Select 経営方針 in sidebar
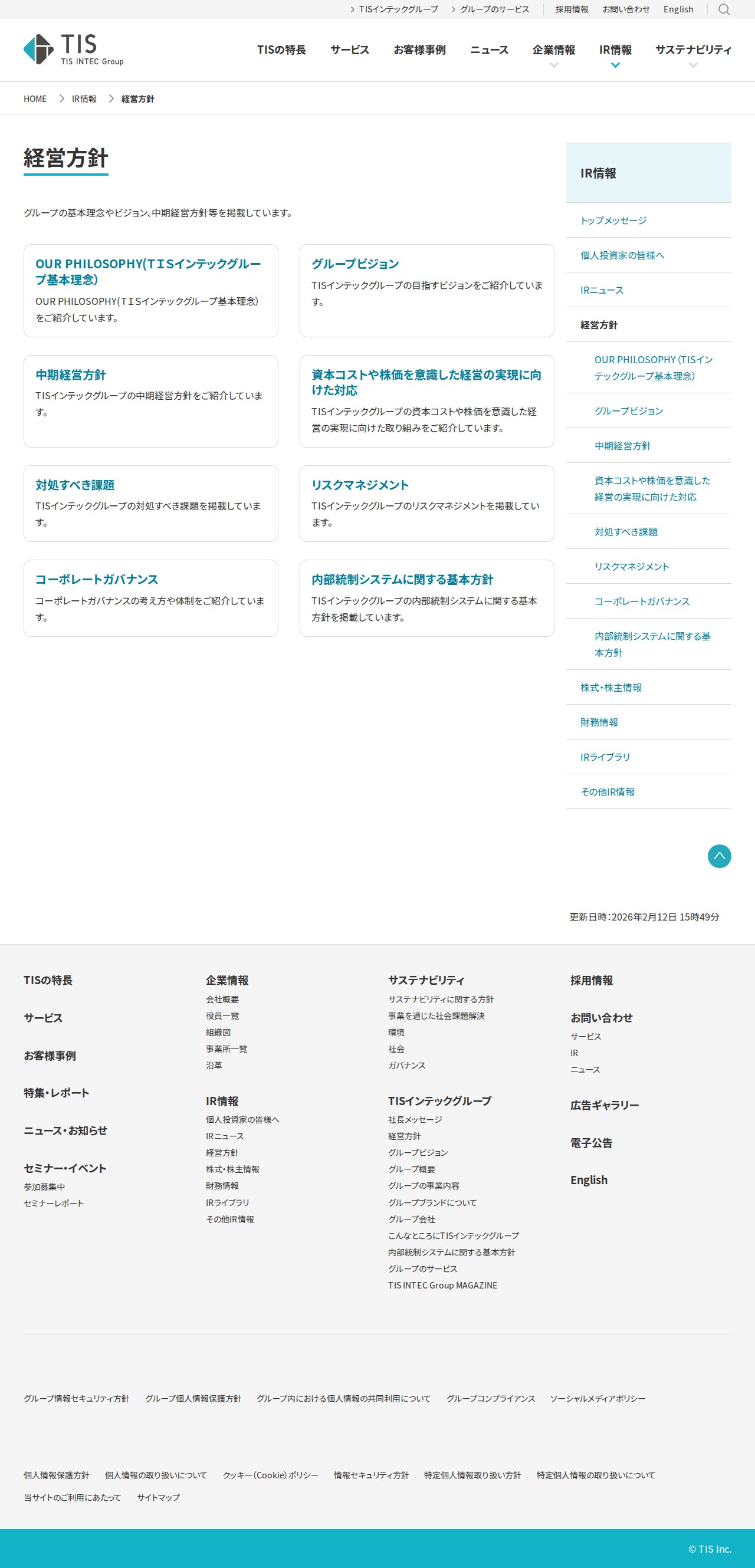This screenshot has width=755, height=1568. pos(648,324)
